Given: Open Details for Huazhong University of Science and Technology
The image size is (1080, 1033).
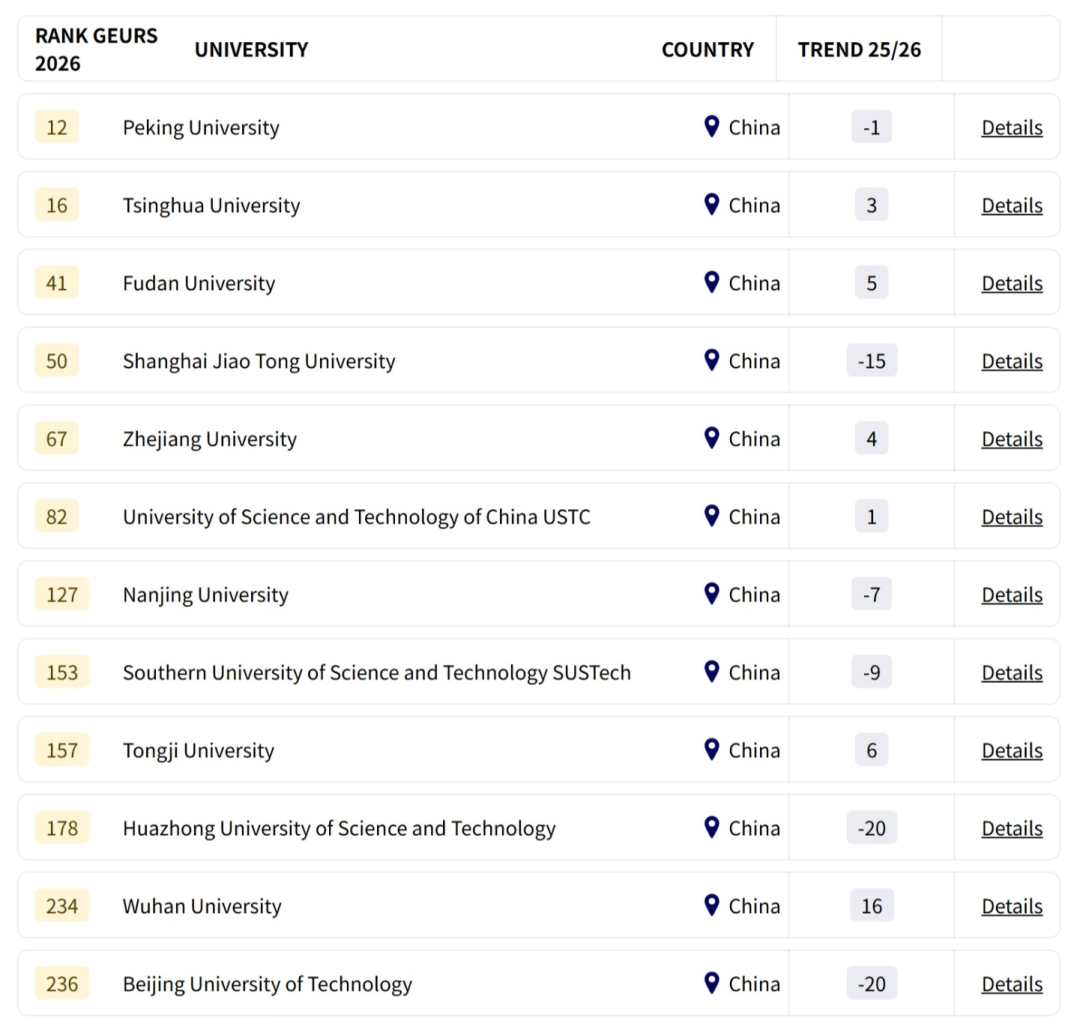Looking at the screenshot, I should pyautogui.click(x=1011, y=828).
